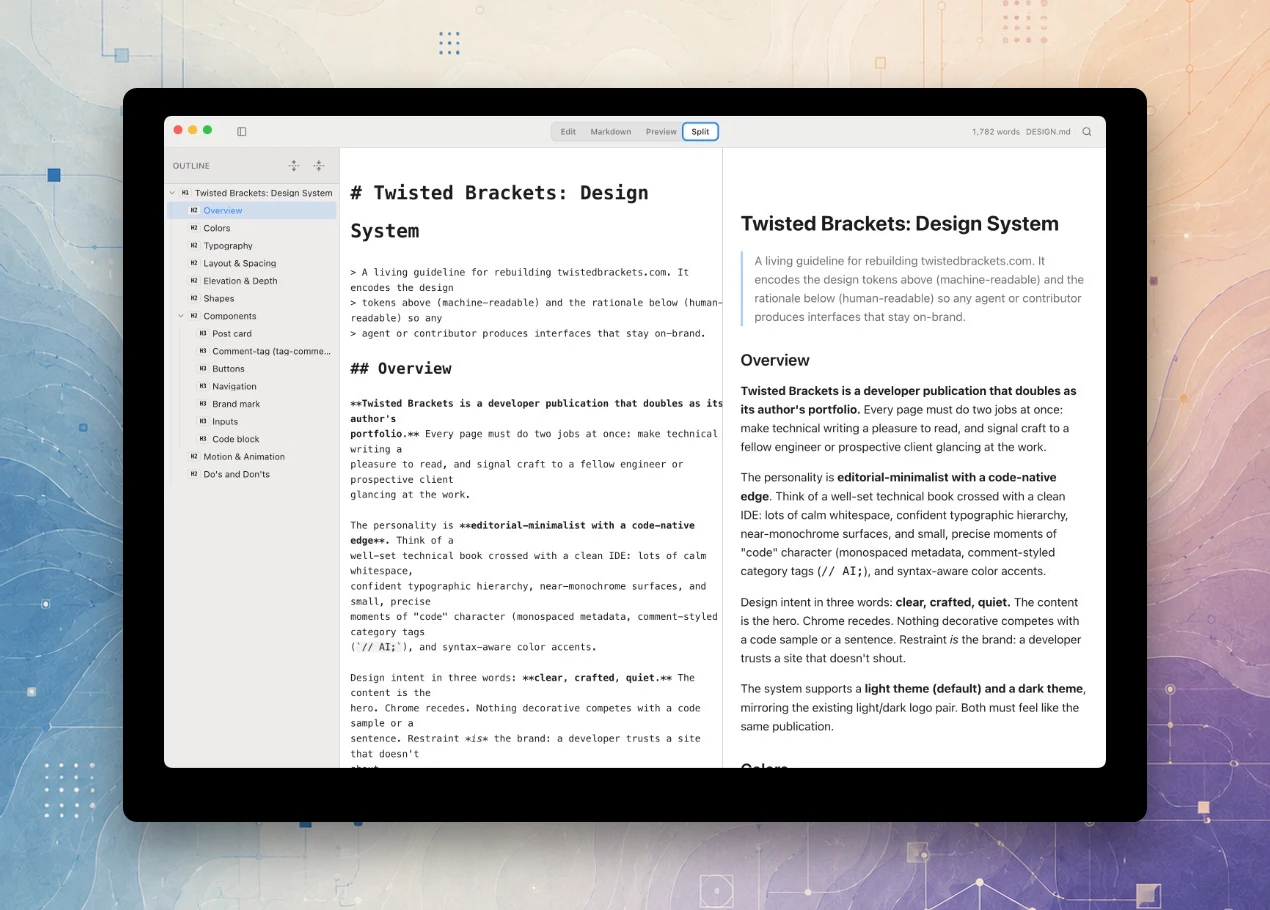This screenshot has width=1270, height=910.
Task: Select the Split view segment
Action: [700, 132]
